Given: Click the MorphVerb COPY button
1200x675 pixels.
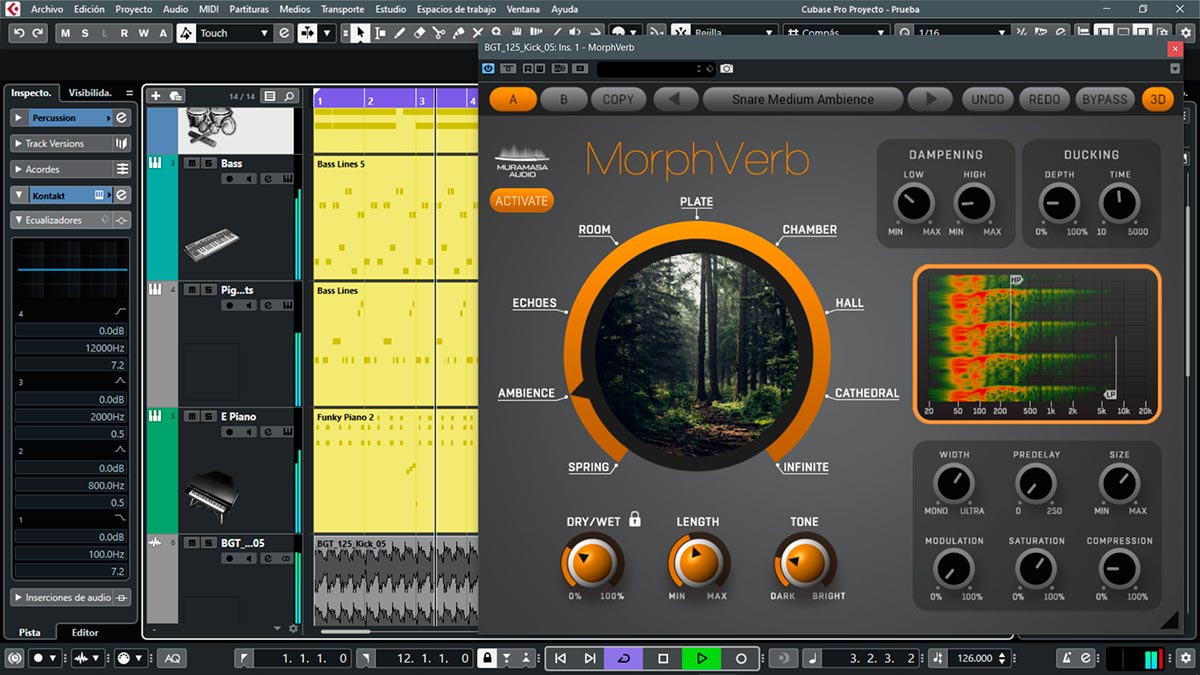Looking at the screenshot, I should [x=618, y=99].
